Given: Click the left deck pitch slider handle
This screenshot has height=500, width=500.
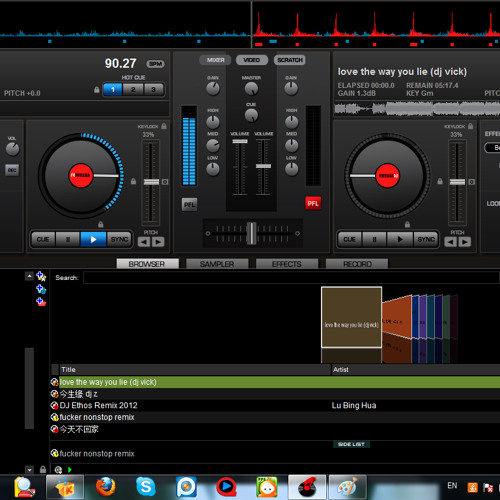Looking at the screenshot, I should pyautogui.click(x=151, y=182).
